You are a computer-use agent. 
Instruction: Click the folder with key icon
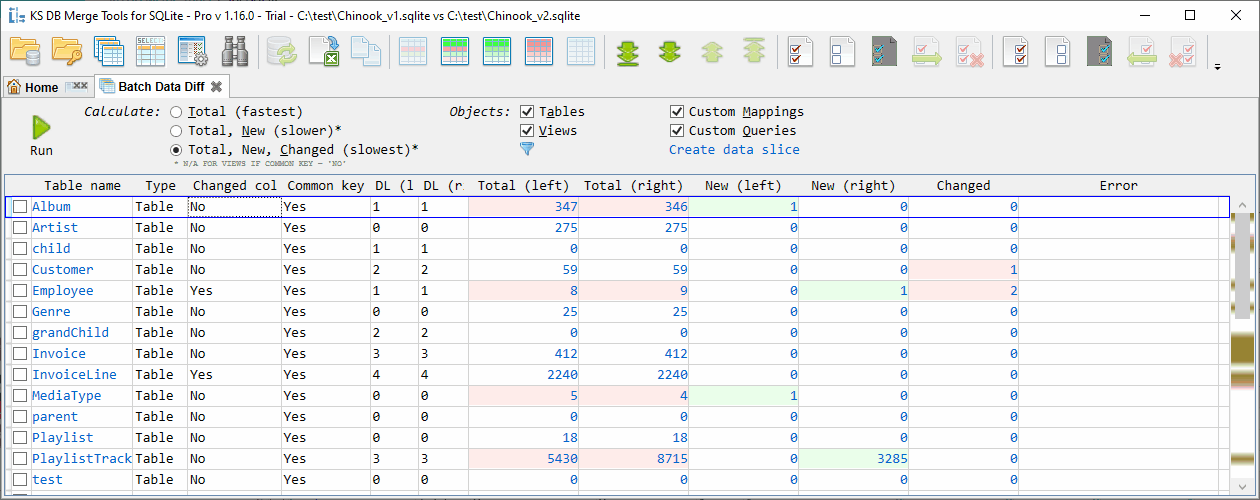67,51
